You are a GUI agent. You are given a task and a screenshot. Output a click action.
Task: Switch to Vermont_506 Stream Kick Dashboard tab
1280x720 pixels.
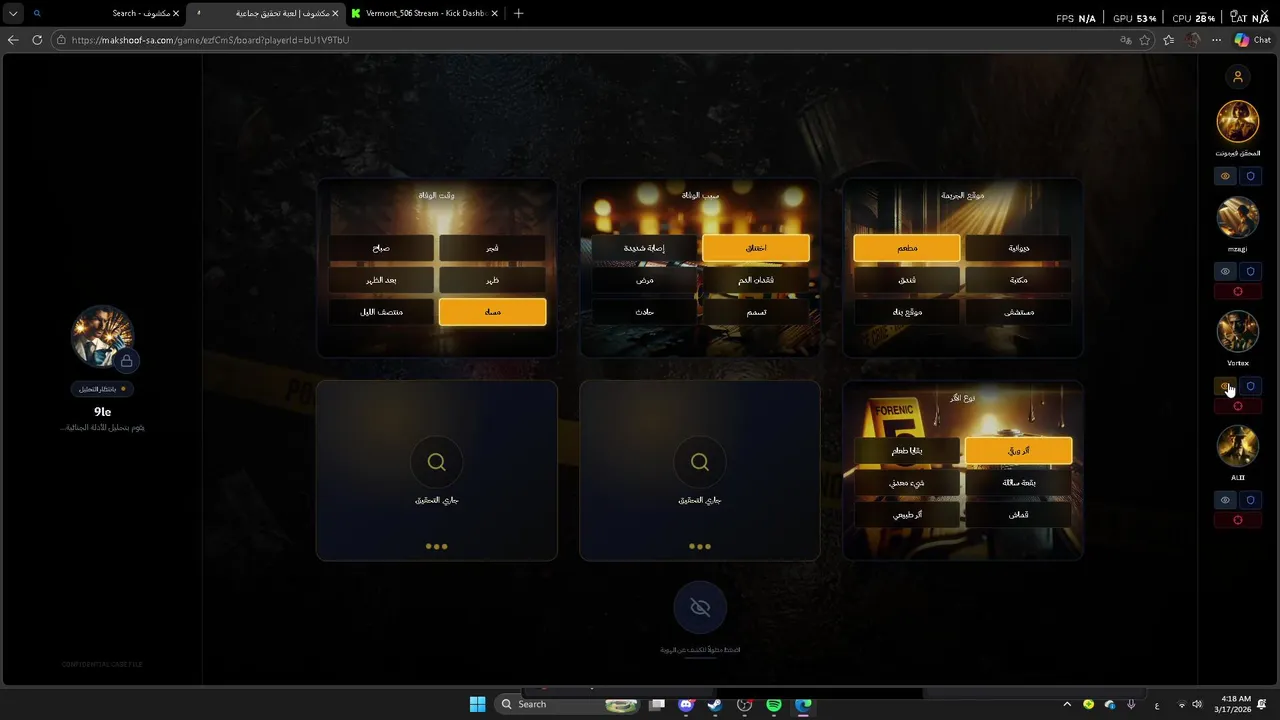pyautogui.click(x=424, y=13)
